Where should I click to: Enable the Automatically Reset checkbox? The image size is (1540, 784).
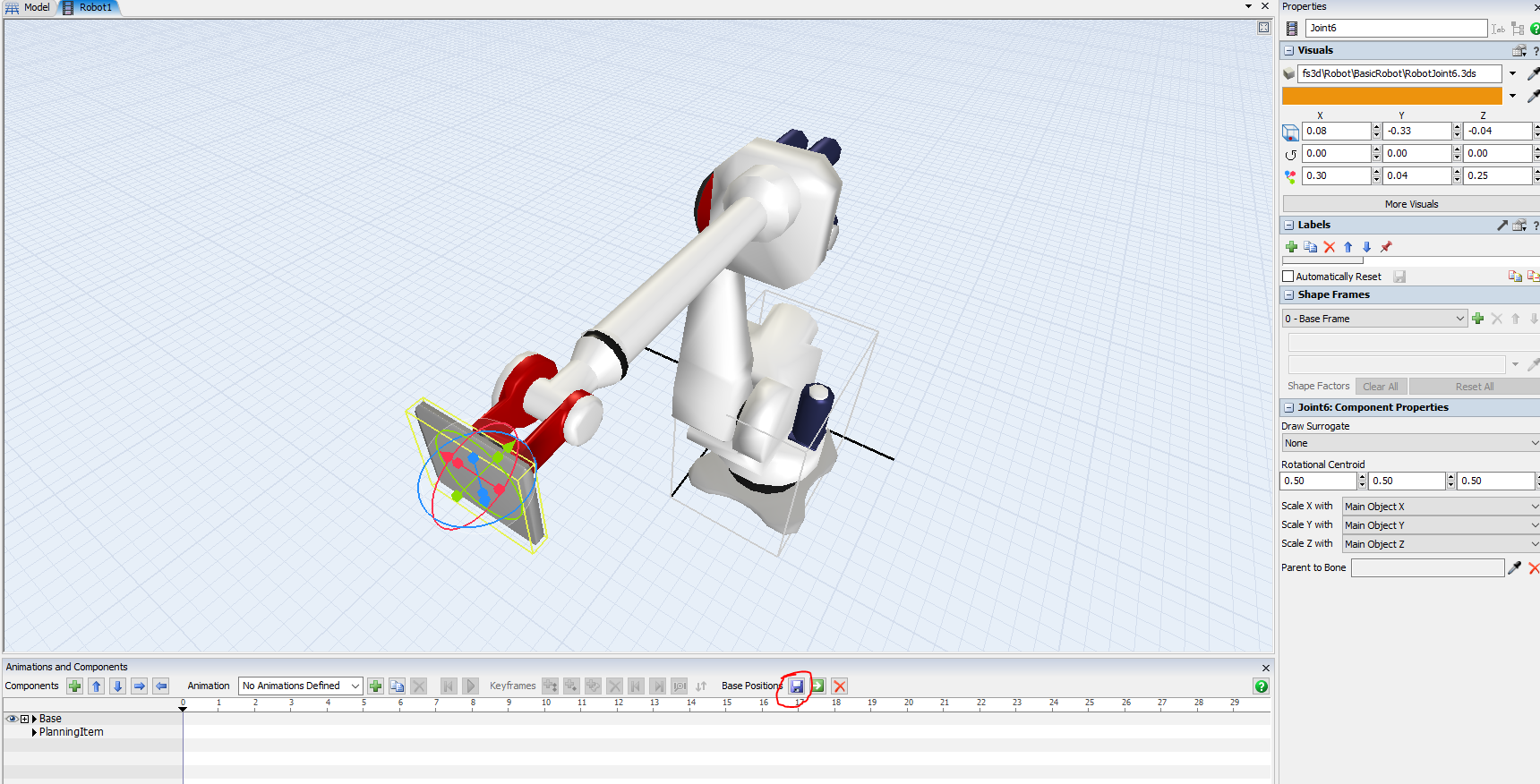(1288, 277)
